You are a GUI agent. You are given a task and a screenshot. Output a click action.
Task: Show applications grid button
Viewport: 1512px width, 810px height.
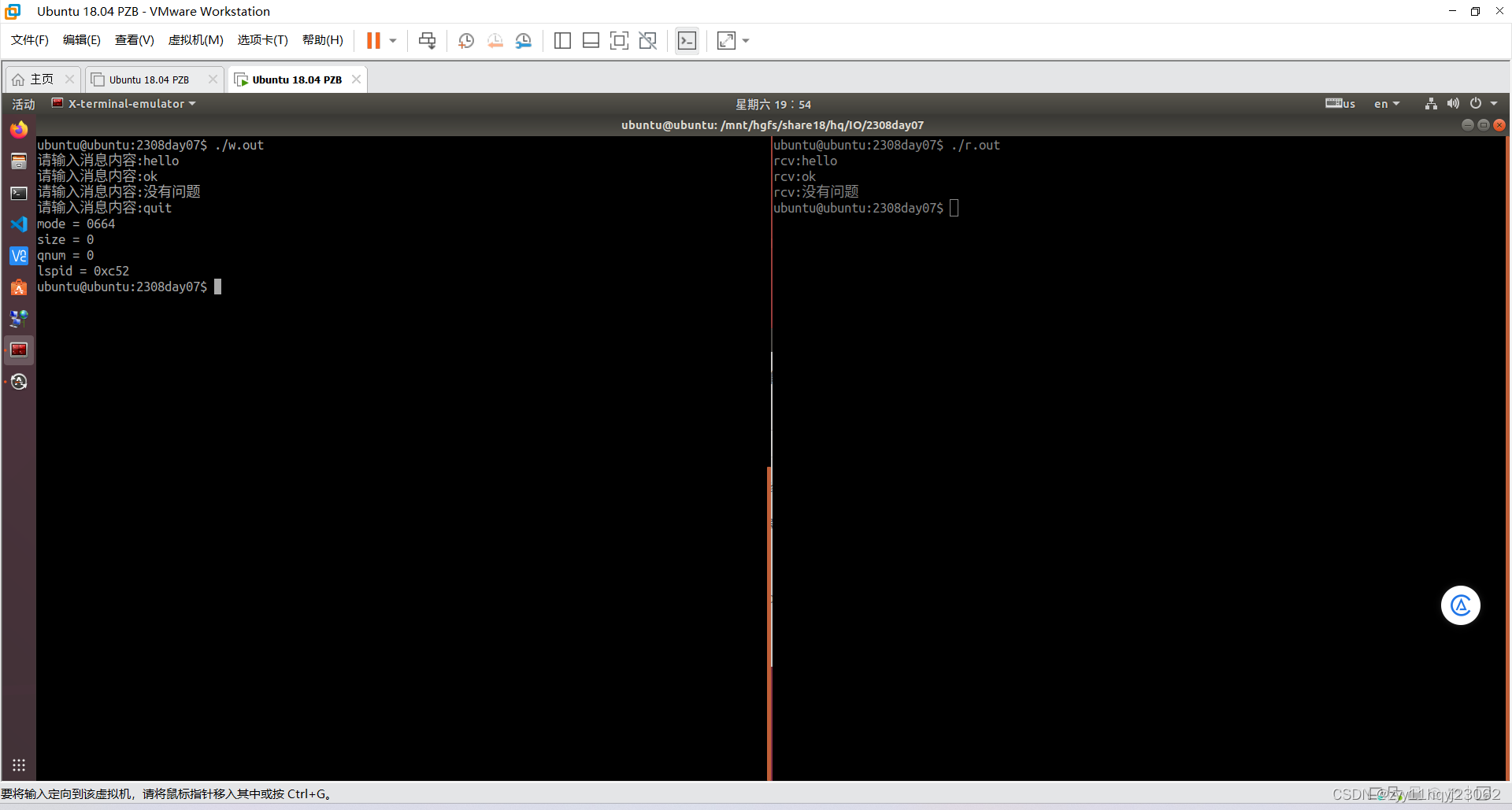coord(19,765)
